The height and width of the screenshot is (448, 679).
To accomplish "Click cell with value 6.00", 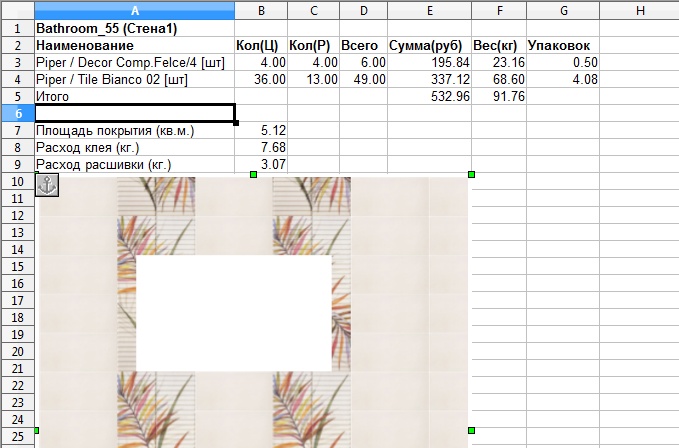I will pyautogui.click(x=364, y=62).
